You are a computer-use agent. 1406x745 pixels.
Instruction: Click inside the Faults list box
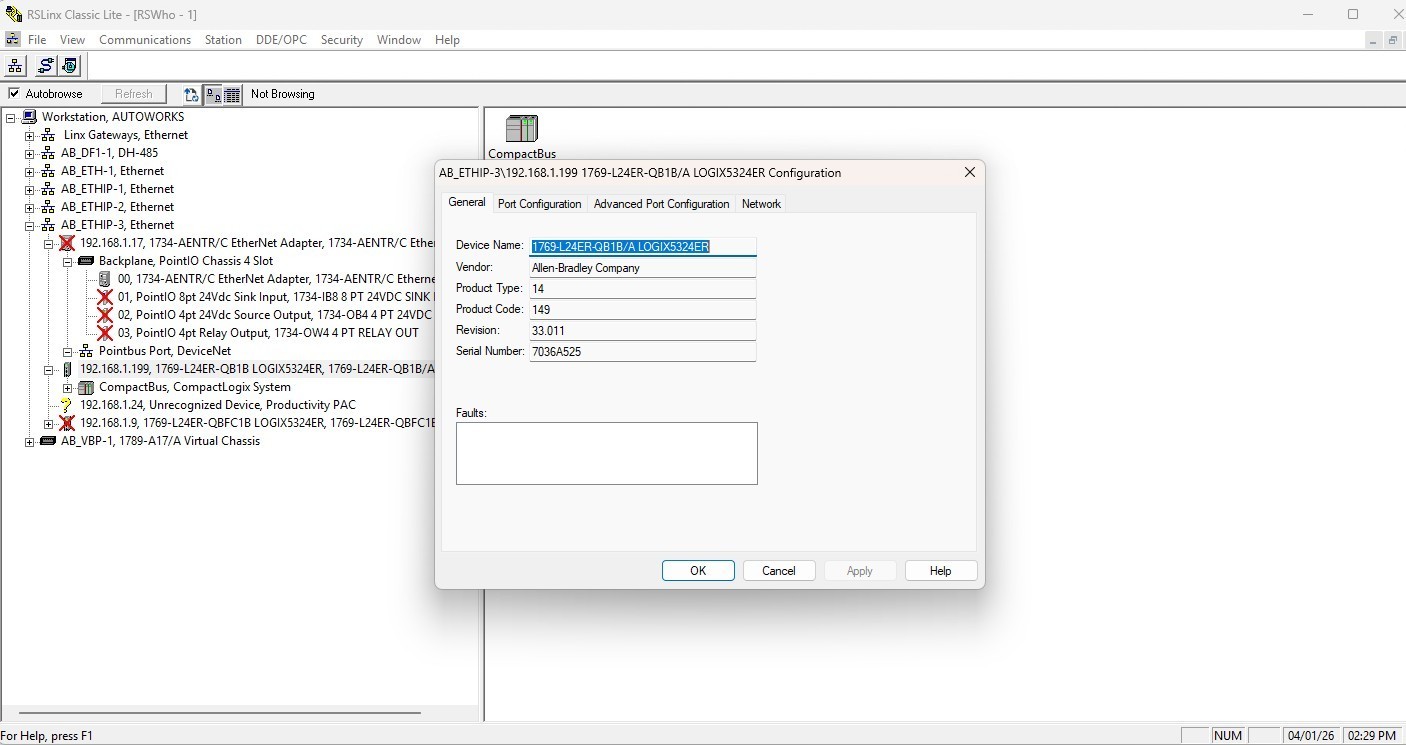click(x=607, y=453)
